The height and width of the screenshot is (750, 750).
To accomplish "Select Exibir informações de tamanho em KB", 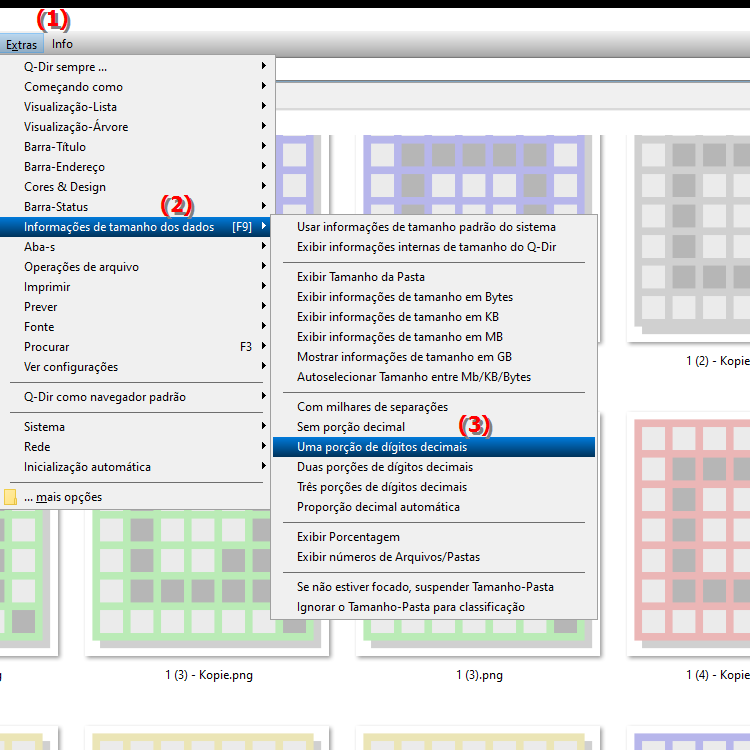I will 434,317.
